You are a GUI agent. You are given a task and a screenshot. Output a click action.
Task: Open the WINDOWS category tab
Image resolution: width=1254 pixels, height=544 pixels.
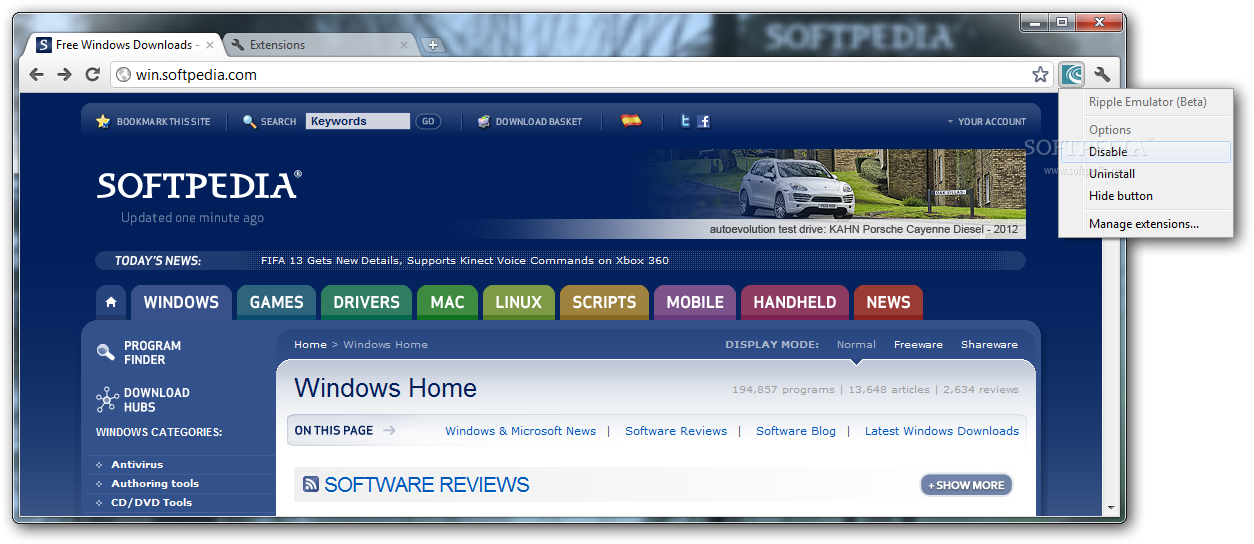click(181, 302)
